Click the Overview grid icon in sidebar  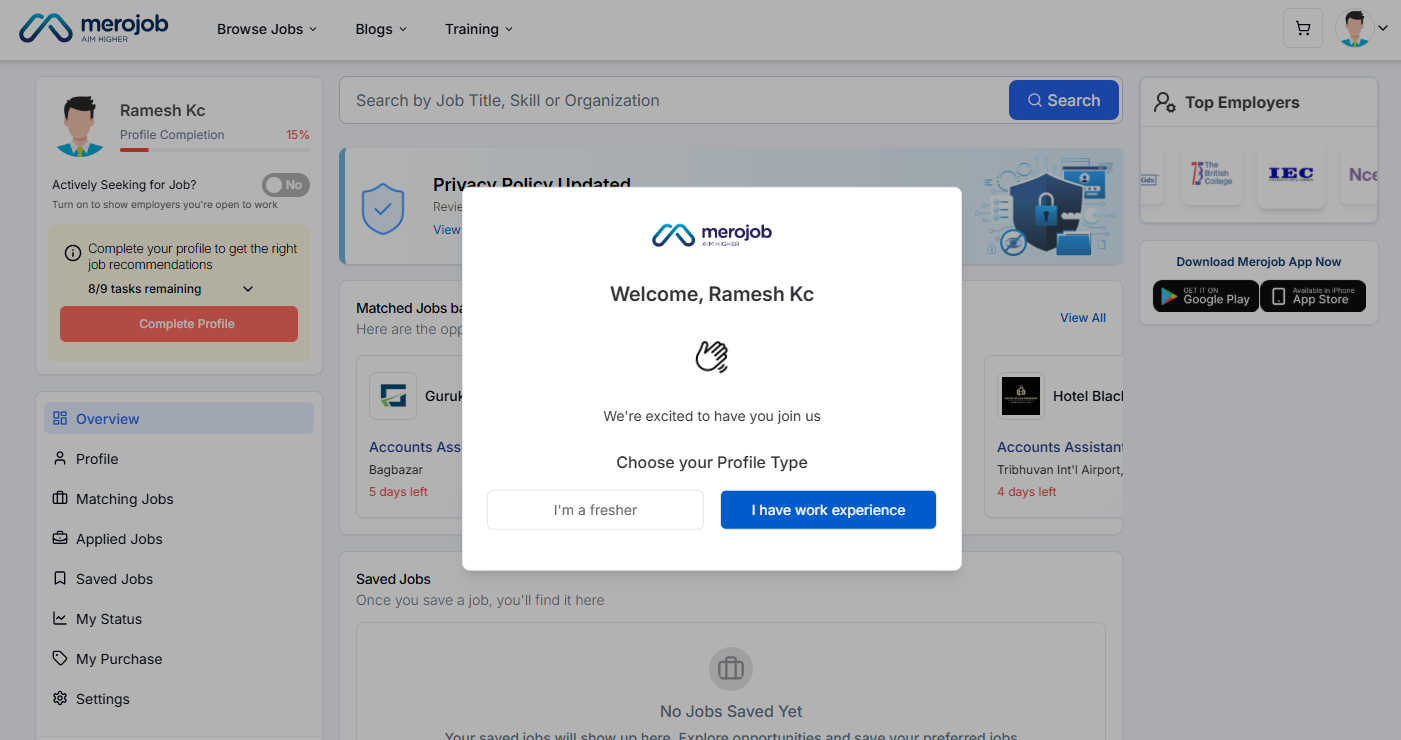(60, 419)
